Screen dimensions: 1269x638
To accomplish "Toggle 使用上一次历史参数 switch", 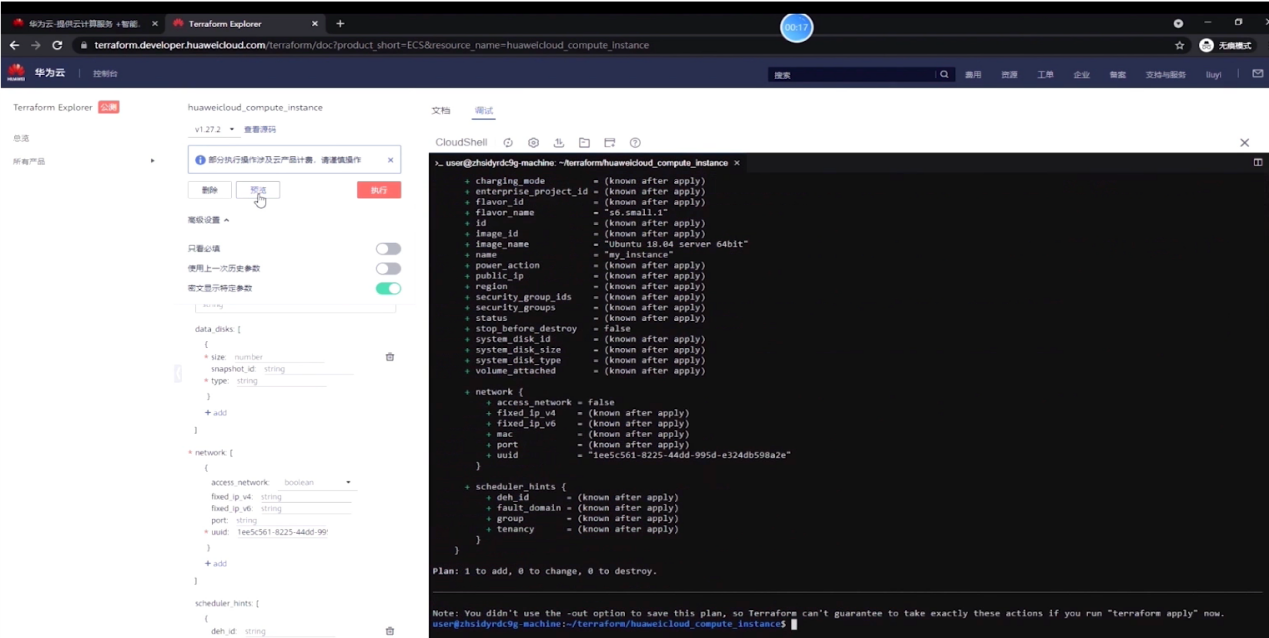I will [388, 269].
